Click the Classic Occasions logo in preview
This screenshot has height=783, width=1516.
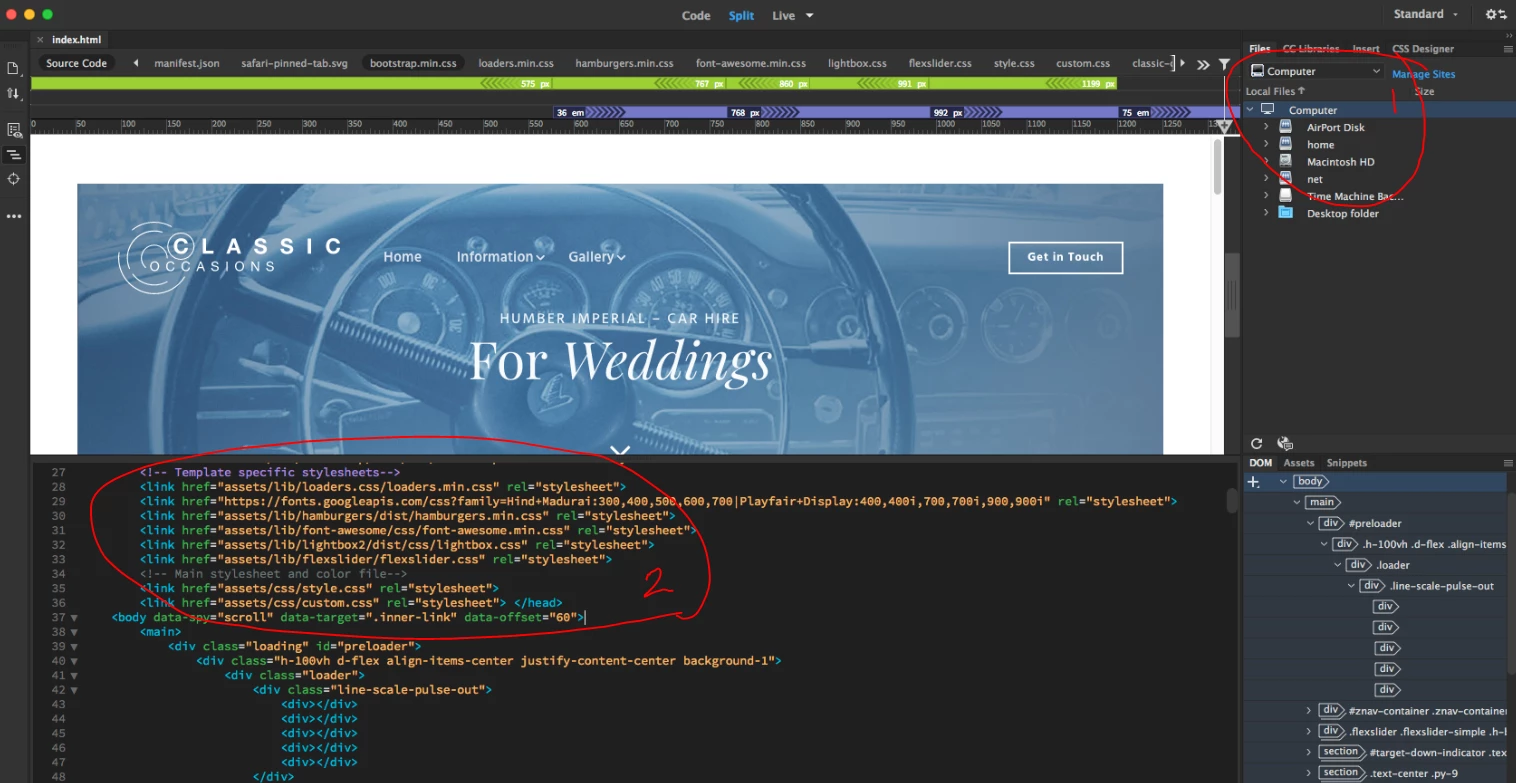[230, 256]
